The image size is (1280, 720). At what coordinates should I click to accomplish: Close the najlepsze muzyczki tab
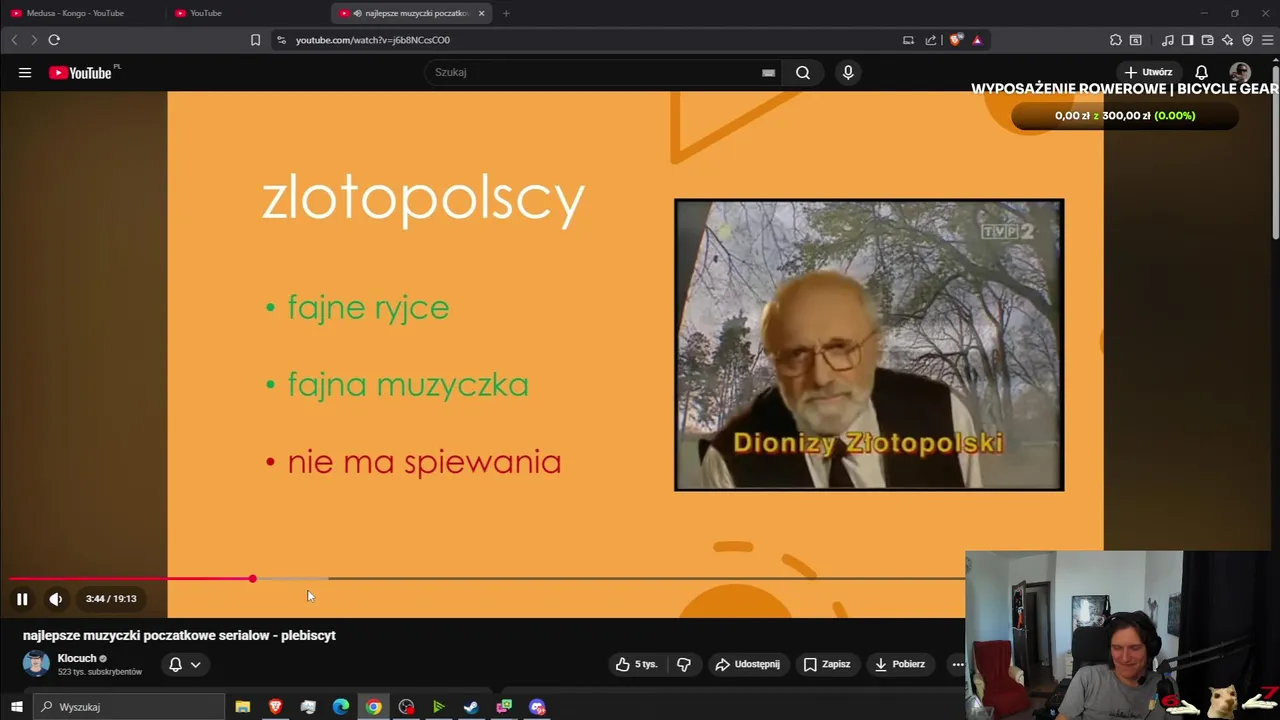click(x=482, y=13)
